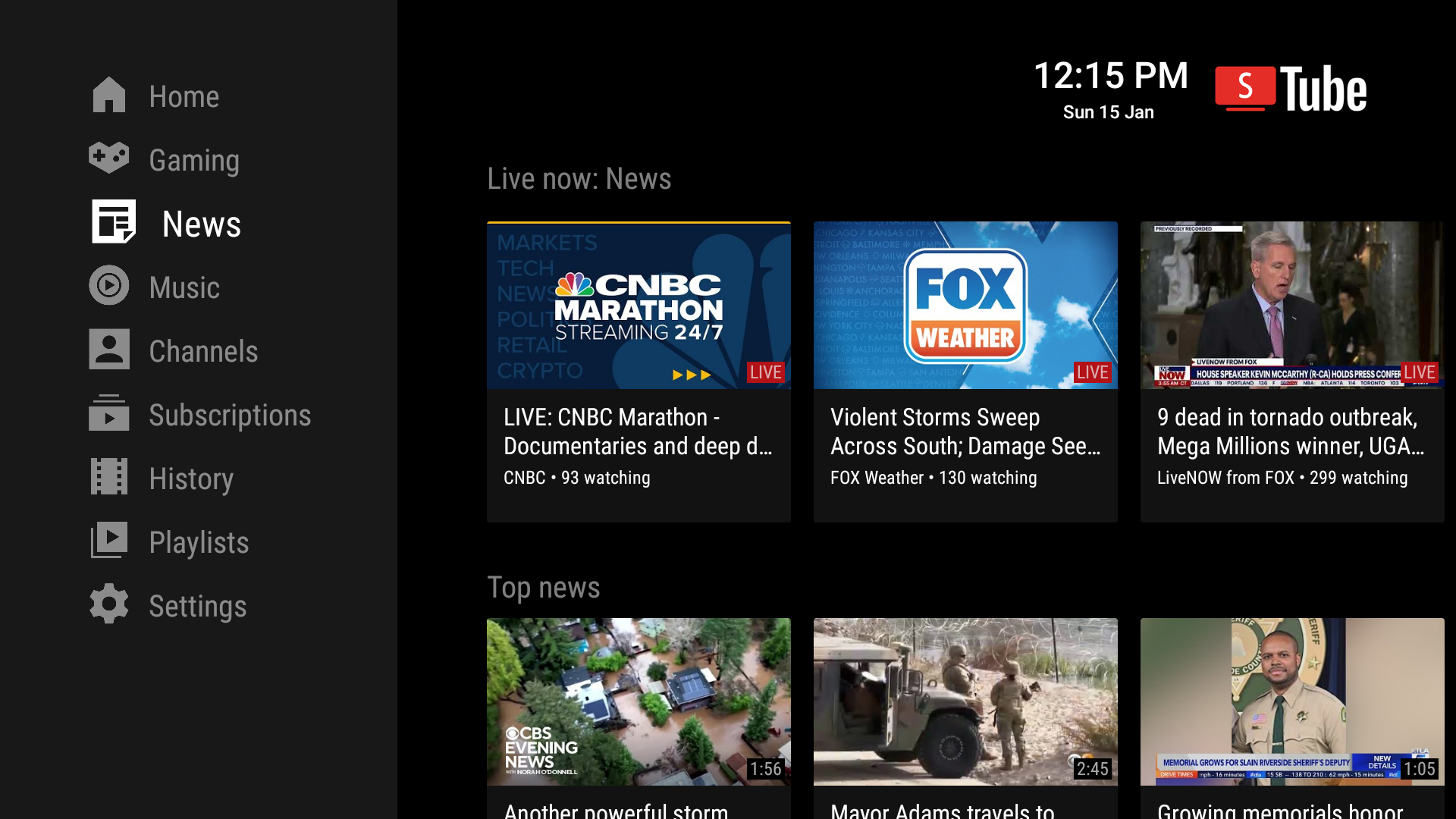Screen dimensions: 1456x819
Task: Open the Playlists menu label
Action: [x=199, y=542]
